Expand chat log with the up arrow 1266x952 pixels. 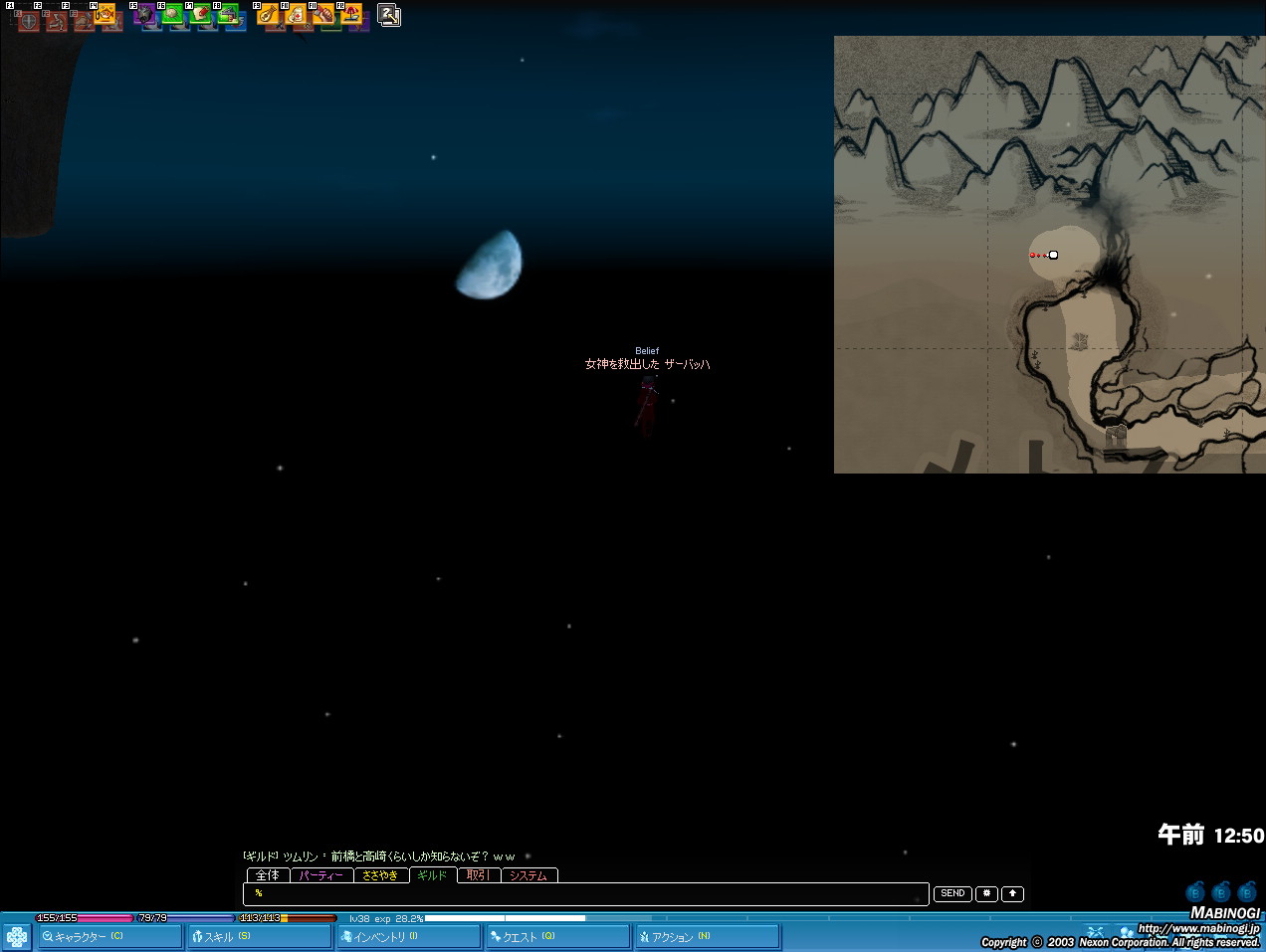click(x=1012, y=893)
